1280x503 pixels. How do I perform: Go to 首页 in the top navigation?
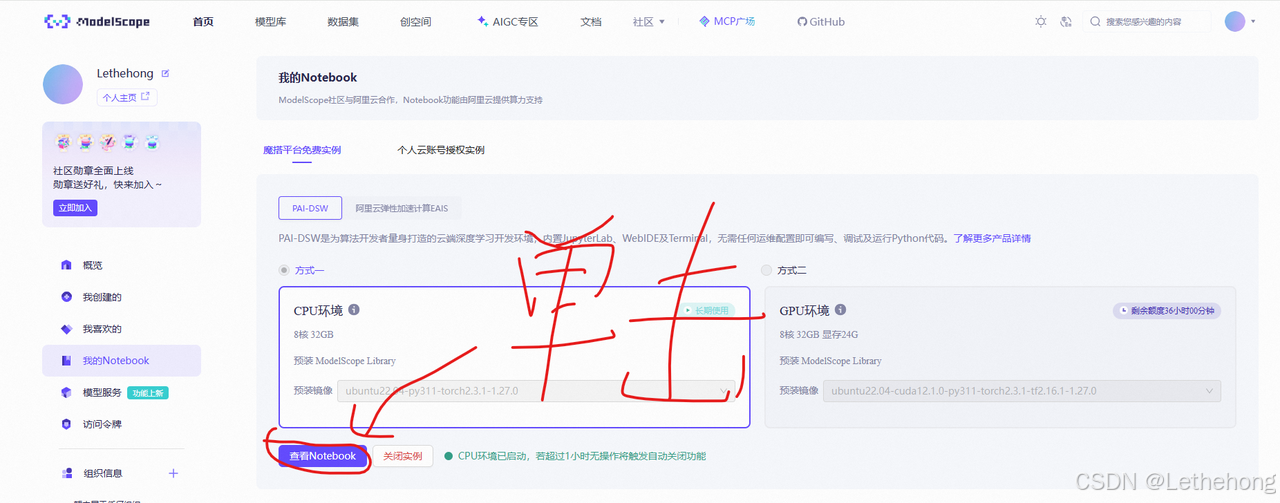tap(203, 21)
